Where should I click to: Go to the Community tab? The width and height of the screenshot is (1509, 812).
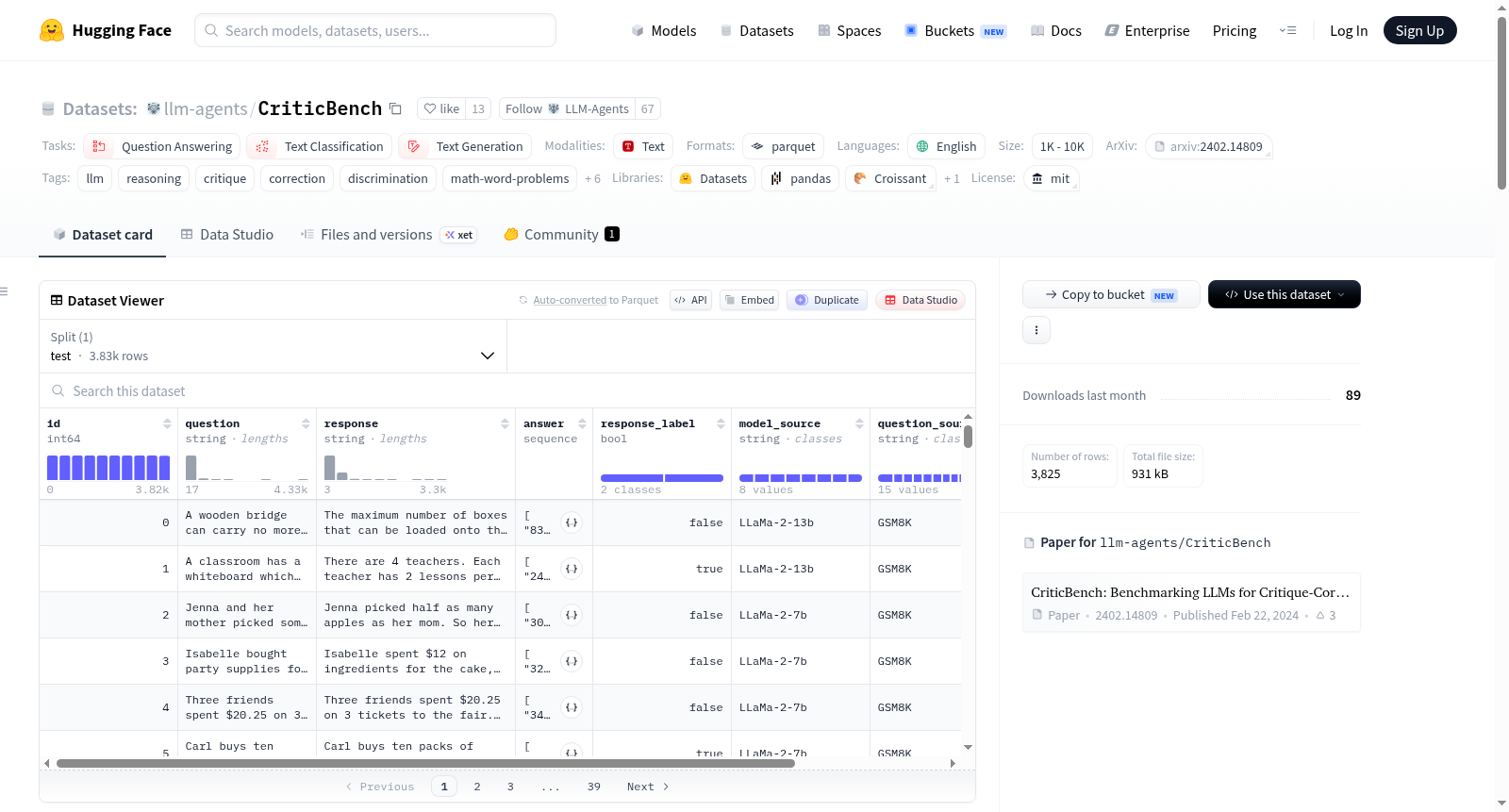pyautogui.click(x=562, y=234)
